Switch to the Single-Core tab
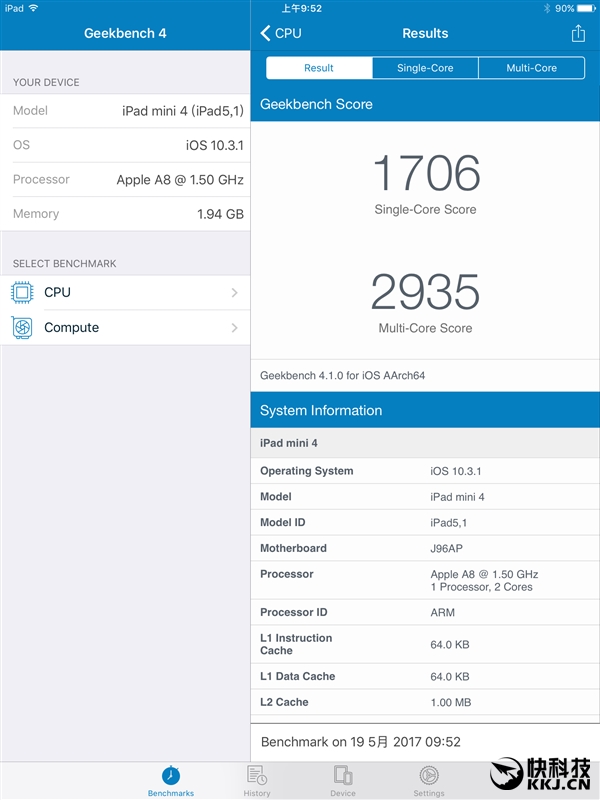The height and width of the screenshot is (800, 600). click(x=425, y=68)
